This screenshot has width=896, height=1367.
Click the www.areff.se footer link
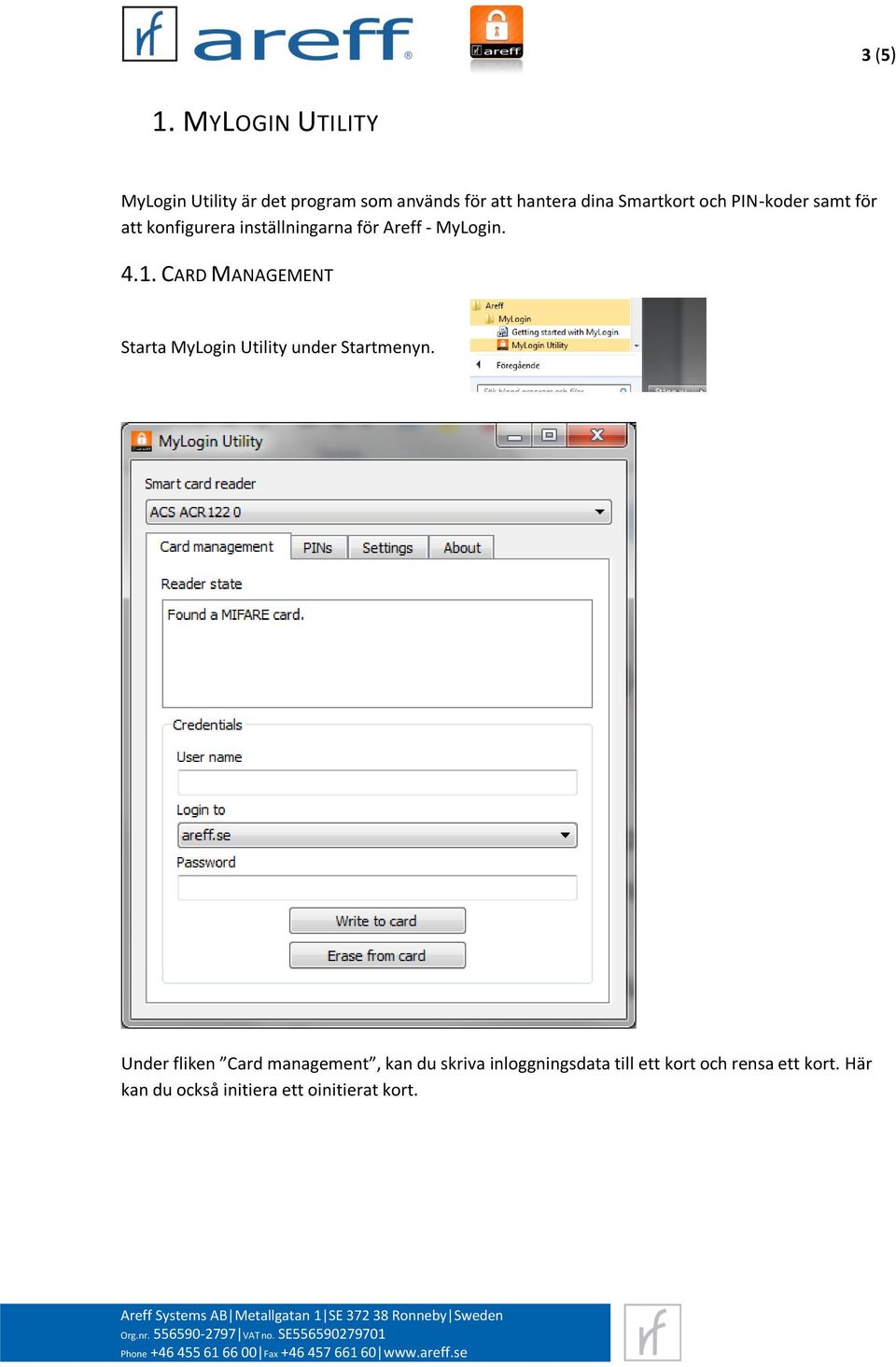pos(426,1352)
